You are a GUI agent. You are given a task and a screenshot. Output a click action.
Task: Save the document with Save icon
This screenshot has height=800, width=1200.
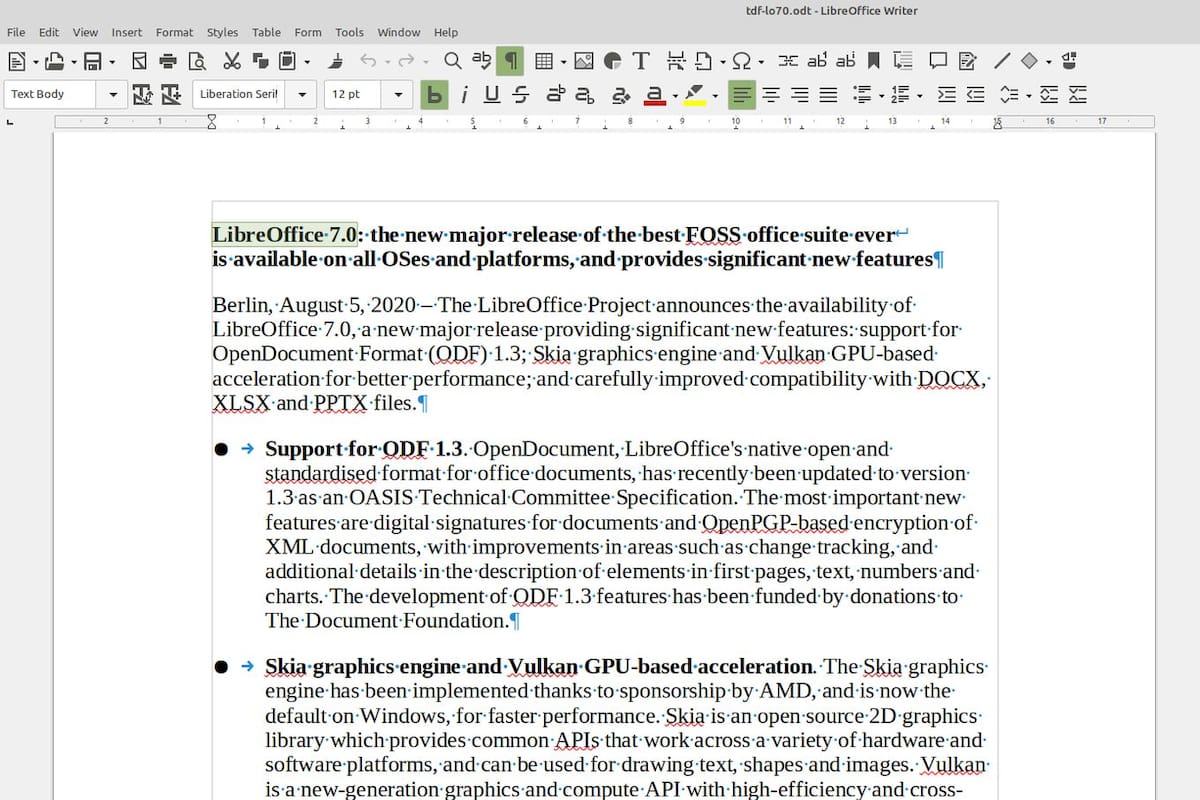pyautogui.click(x=93, y=61)
